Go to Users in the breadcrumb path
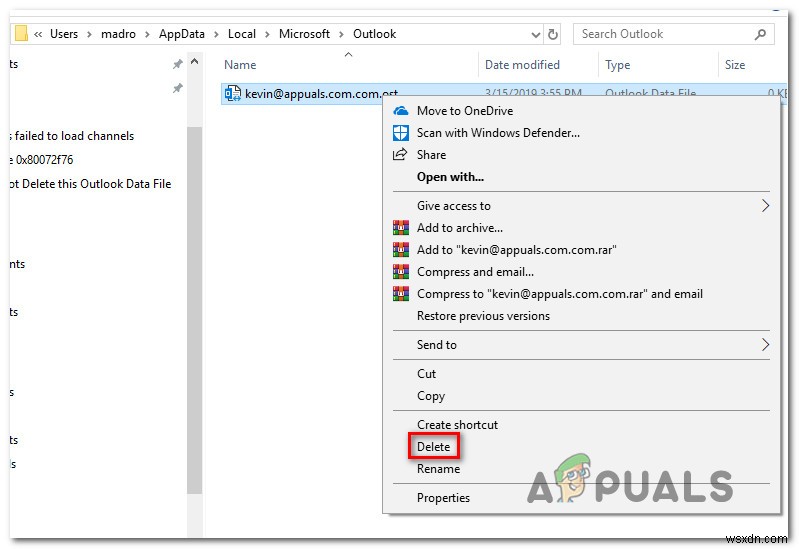Viewport: 799px width, 549px height. (64, 34)
